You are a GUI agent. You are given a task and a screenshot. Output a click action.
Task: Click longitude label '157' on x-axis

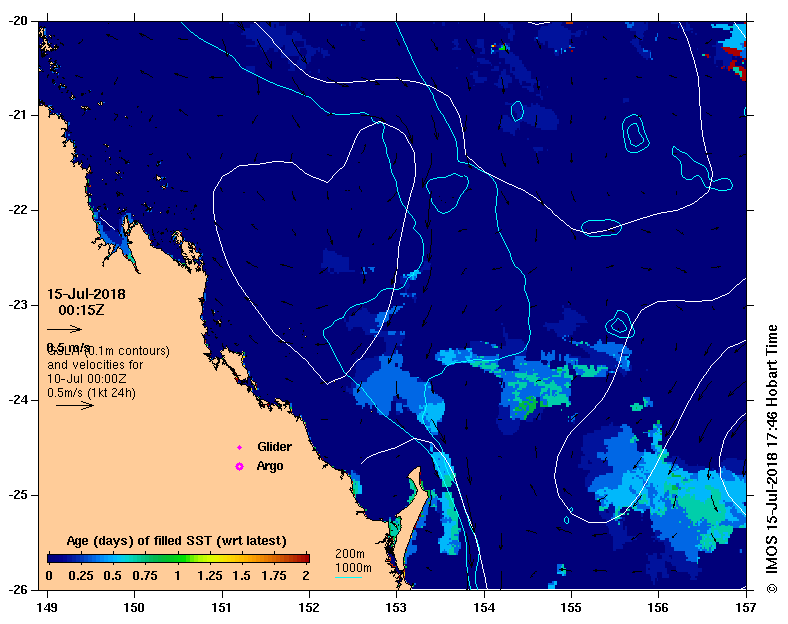[x=746, y=607]
